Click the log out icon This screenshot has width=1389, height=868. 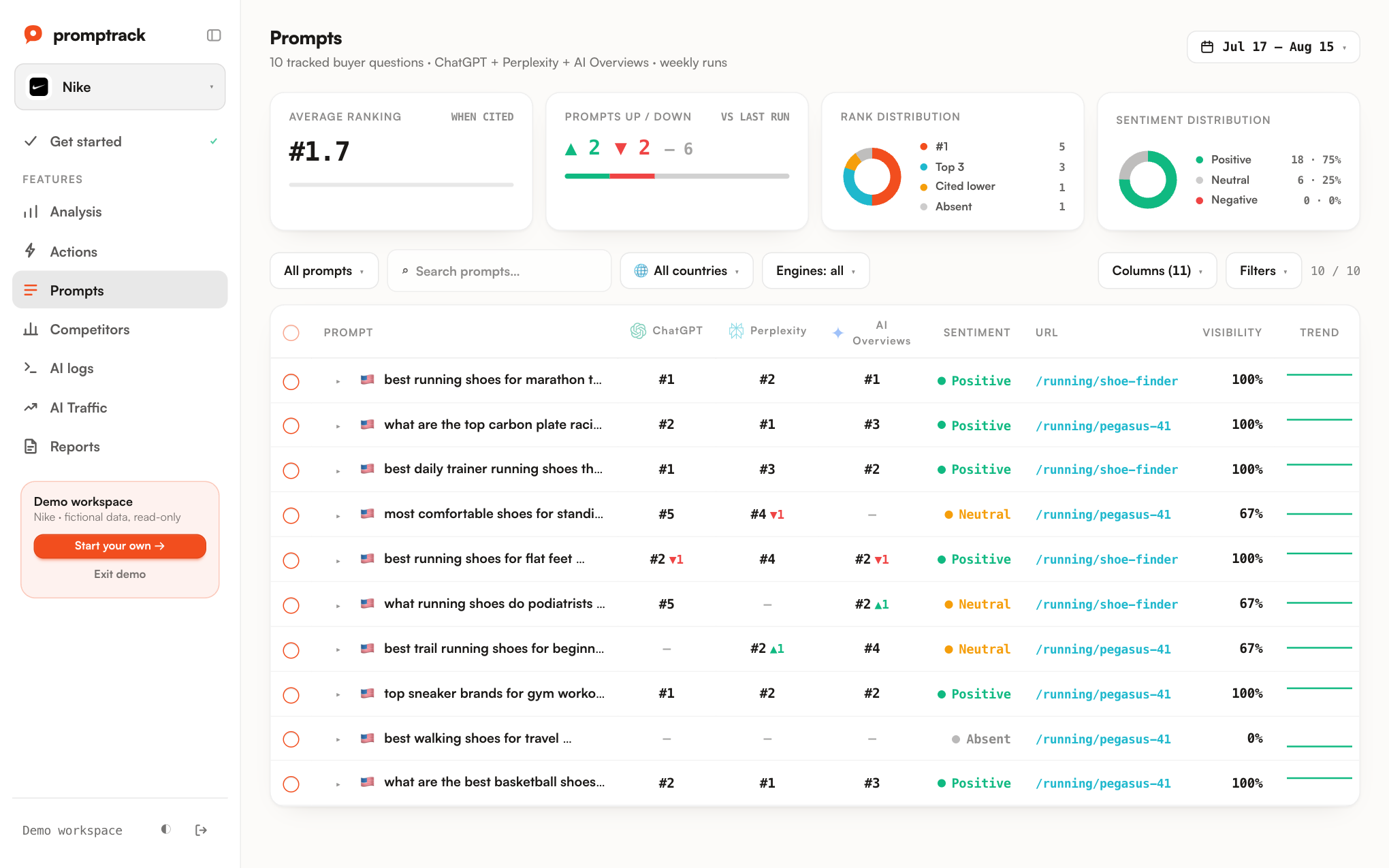(x=201, y=830)
